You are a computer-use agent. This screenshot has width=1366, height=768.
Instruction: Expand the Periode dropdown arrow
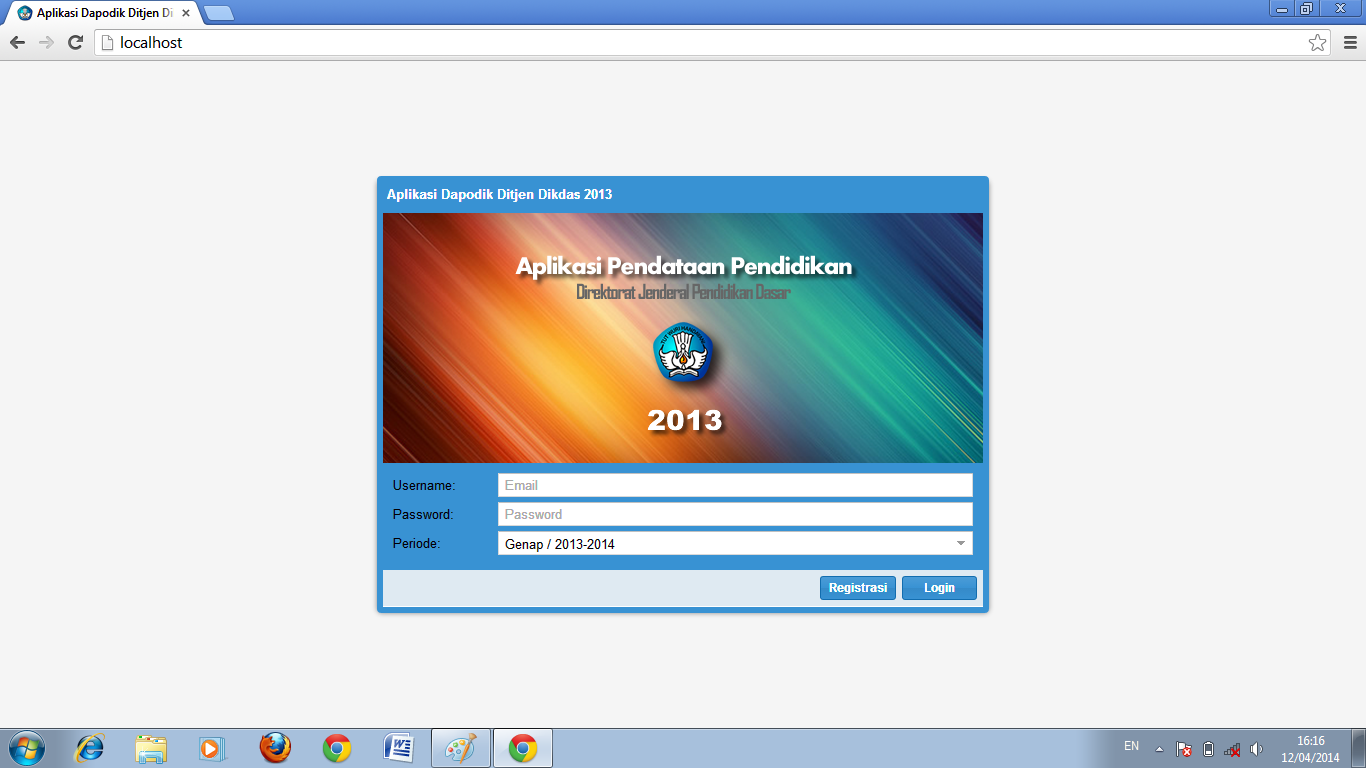click(x=961, y=544)
